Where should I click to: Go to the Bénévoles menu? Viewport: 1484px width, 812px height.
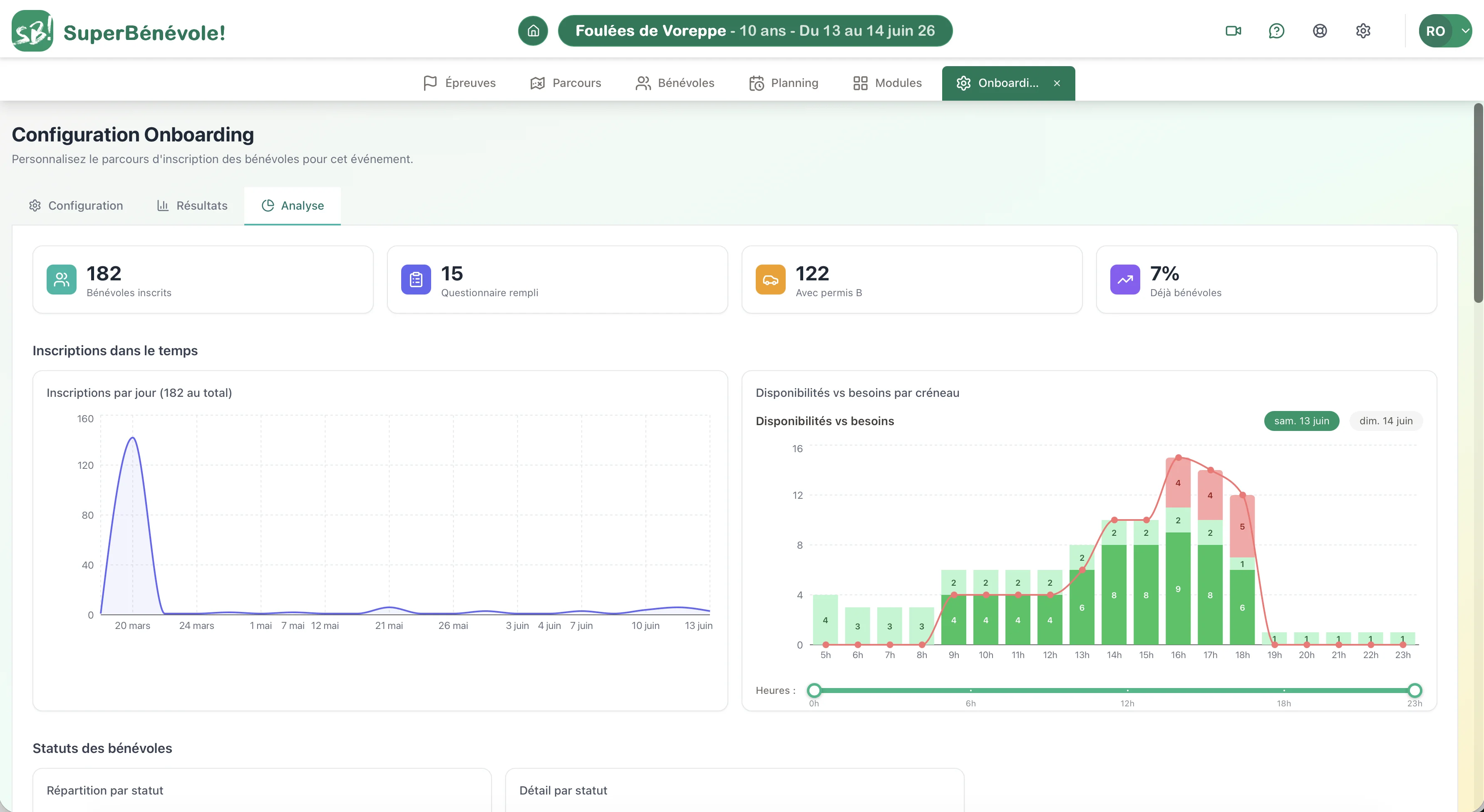pyautogui.click(x=675, y=83)
